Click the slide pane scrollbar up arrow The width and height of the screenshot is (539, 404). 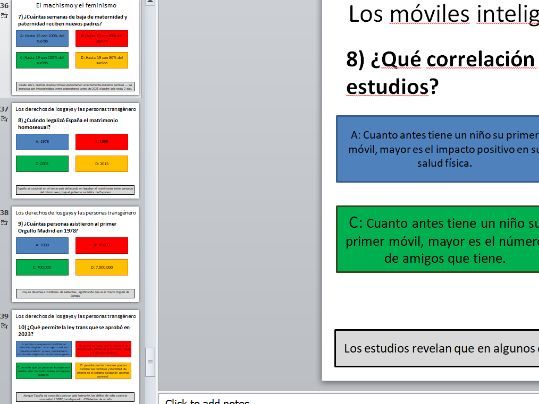click(x=150, y=2)
